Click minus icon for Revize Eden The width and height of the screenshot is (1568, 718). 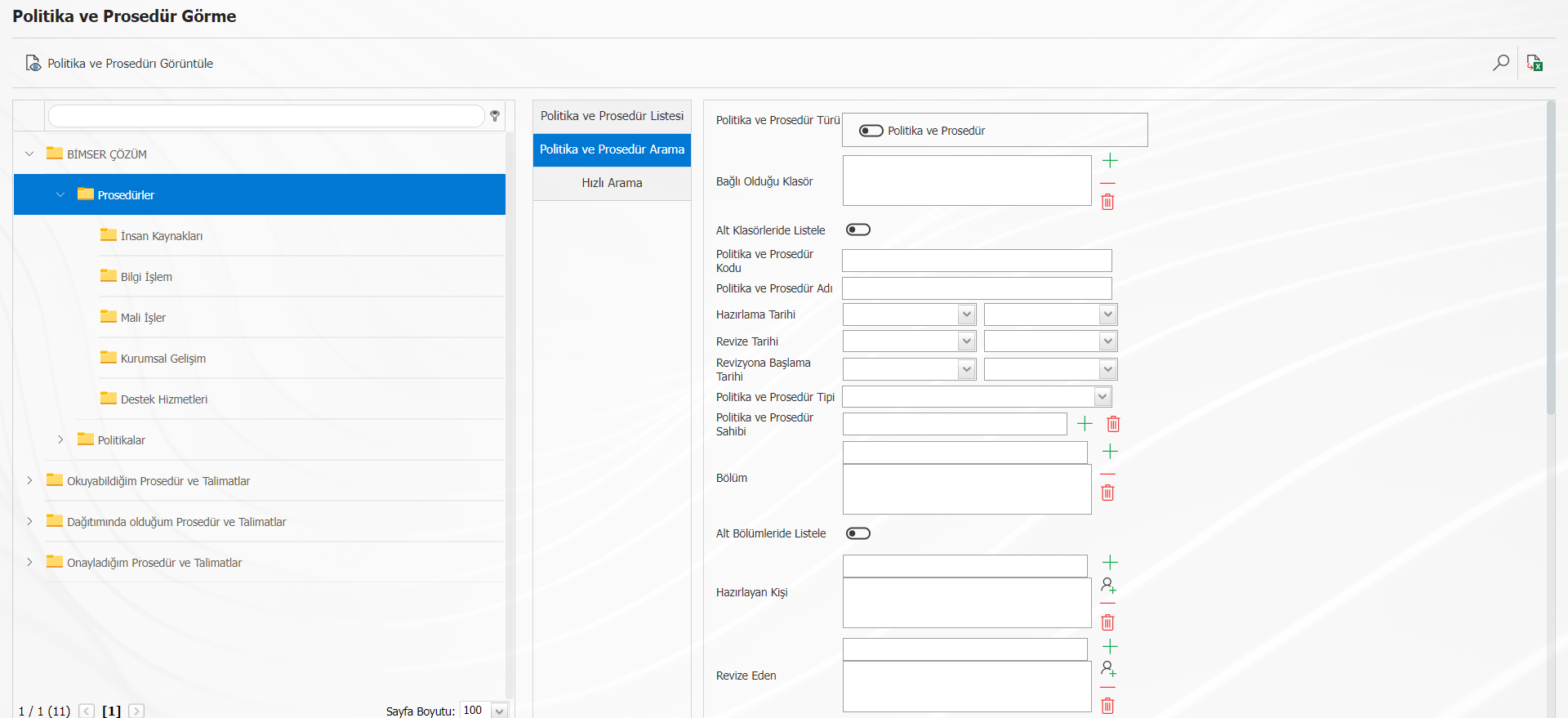click(x=1108, y=688)
